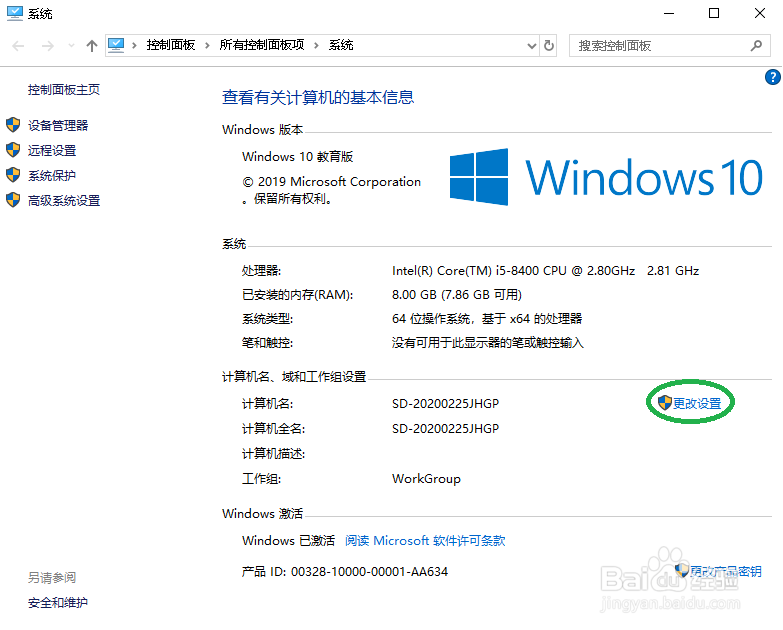
Task: Click shield icon next to 更改设置
Action: point(665,402)
